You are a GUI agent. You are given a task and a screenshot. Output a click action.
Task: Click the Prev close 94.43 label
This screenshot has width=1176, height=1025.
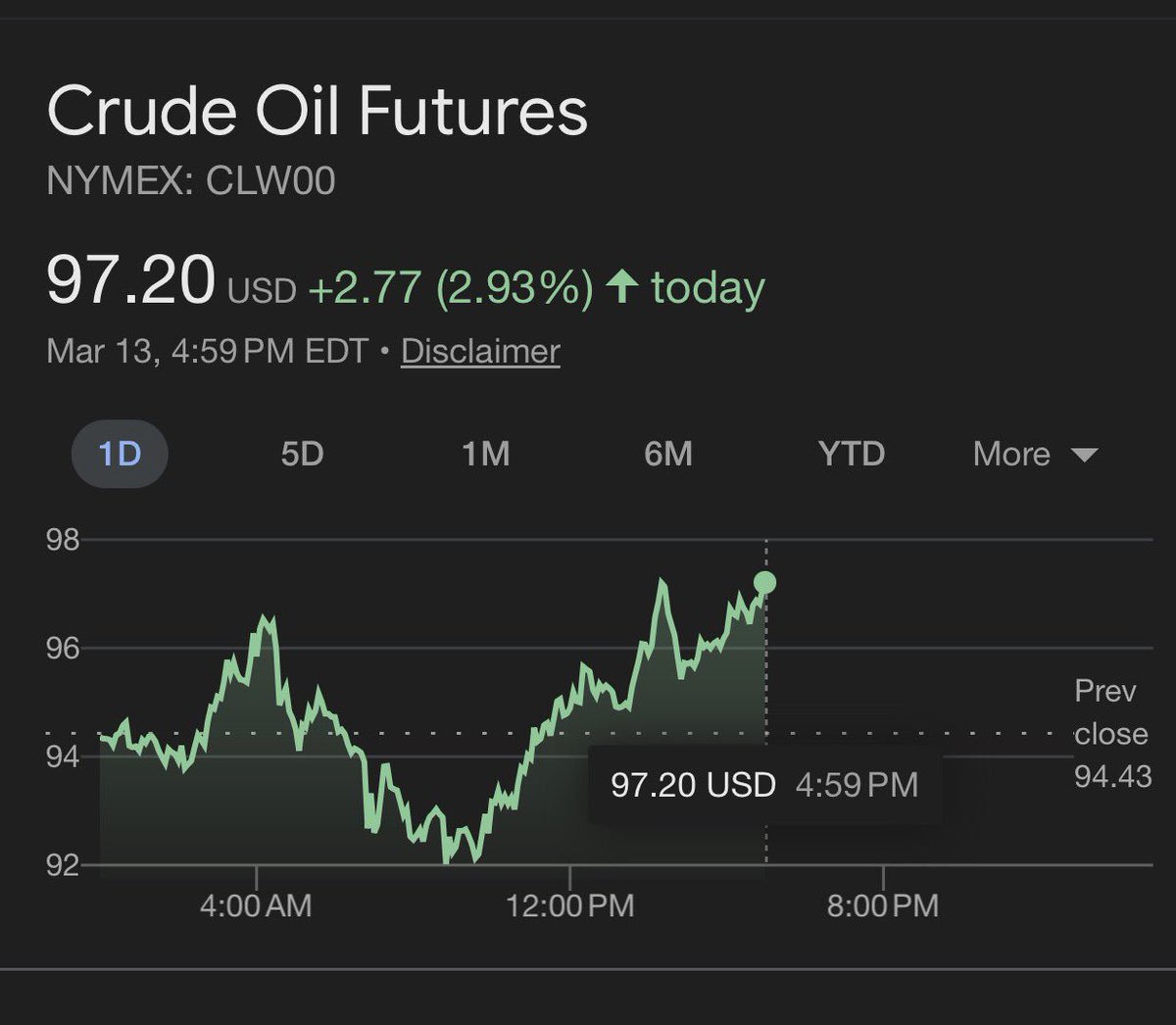(x=1111, y=734)
